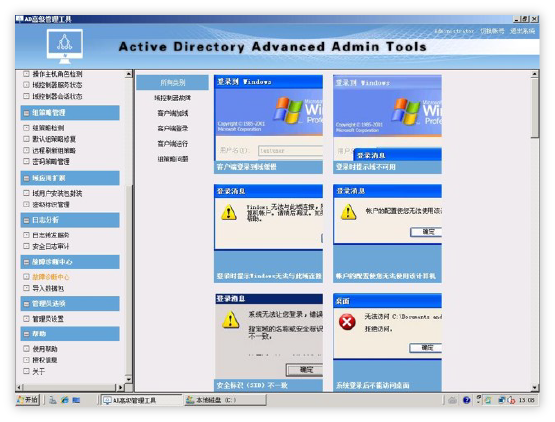Click the red shield tray icon
Screen dimensions: 555x422
(511, 400)
